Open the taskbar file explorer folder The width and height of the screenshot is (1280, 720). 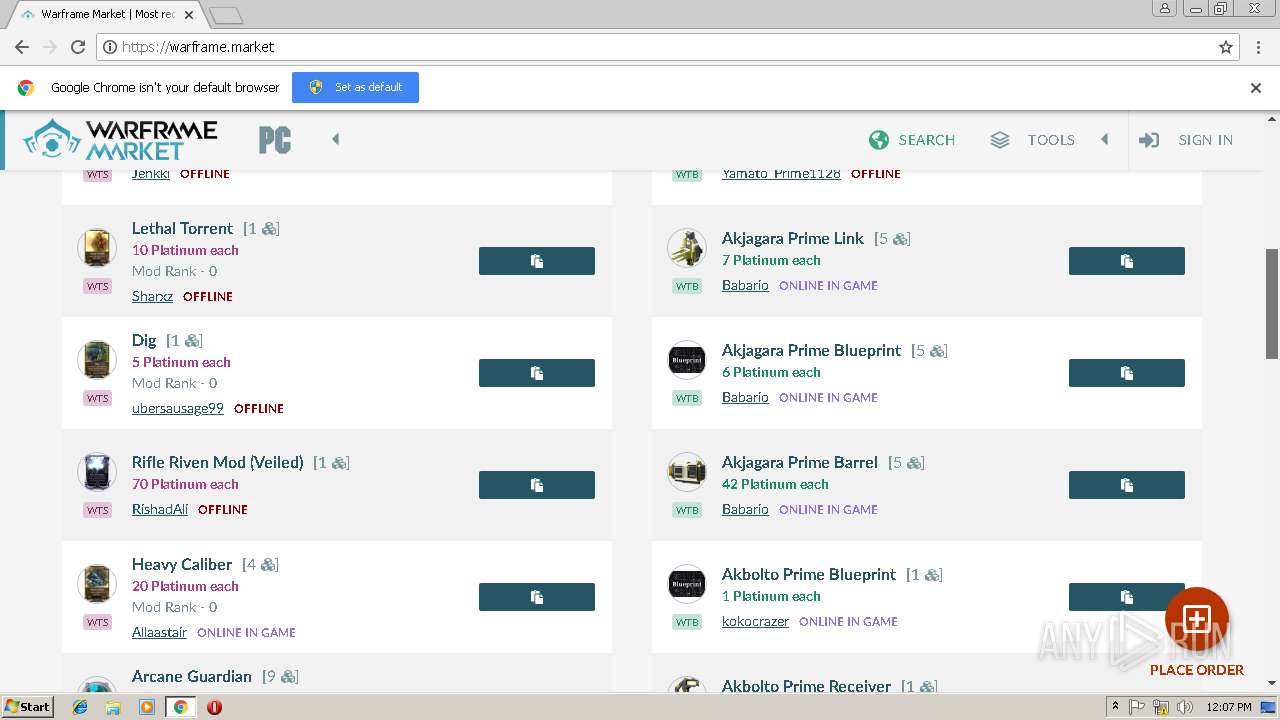coord(113,707)
